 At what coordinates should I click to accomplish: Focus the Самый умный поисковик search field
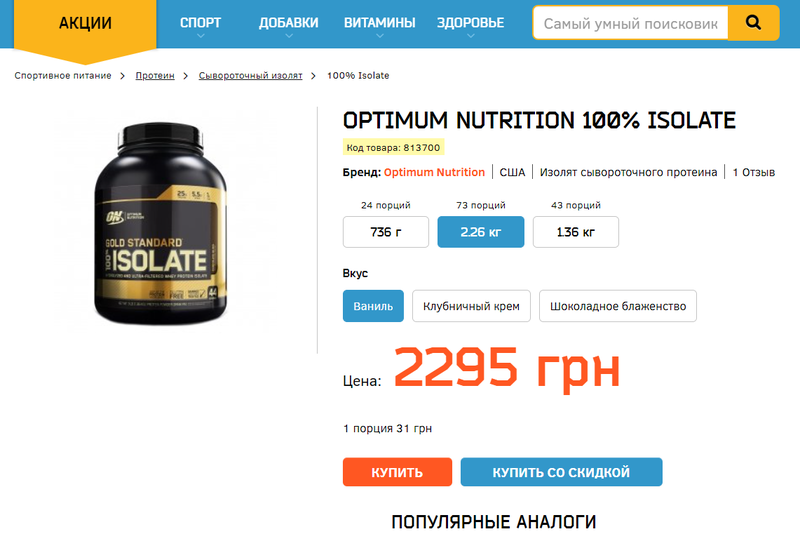(x=631, y=23)
